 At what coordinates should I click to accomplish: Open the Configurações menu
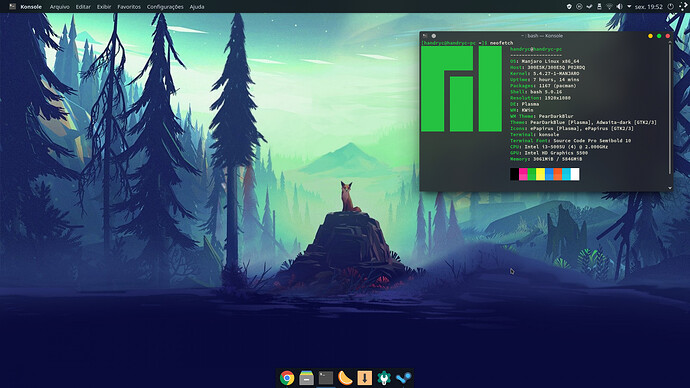[x=165, y=7]
